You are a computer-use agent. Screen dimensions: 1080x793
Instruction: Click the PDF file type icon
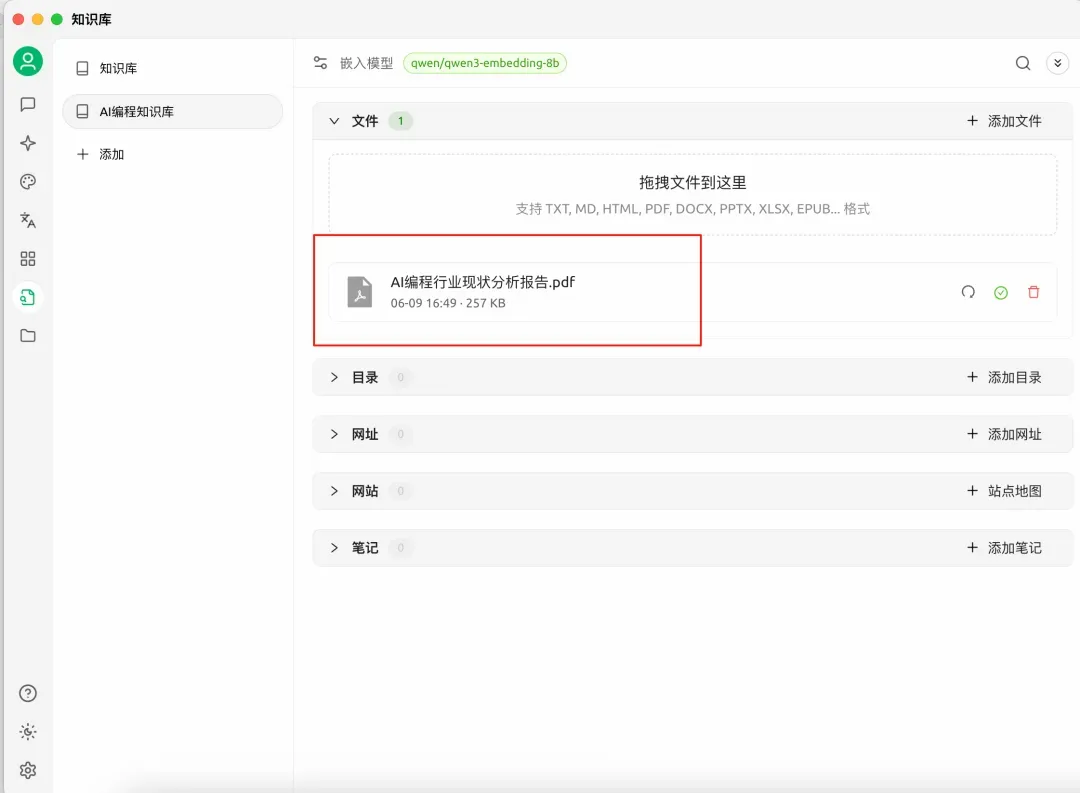tap(360, 291)
